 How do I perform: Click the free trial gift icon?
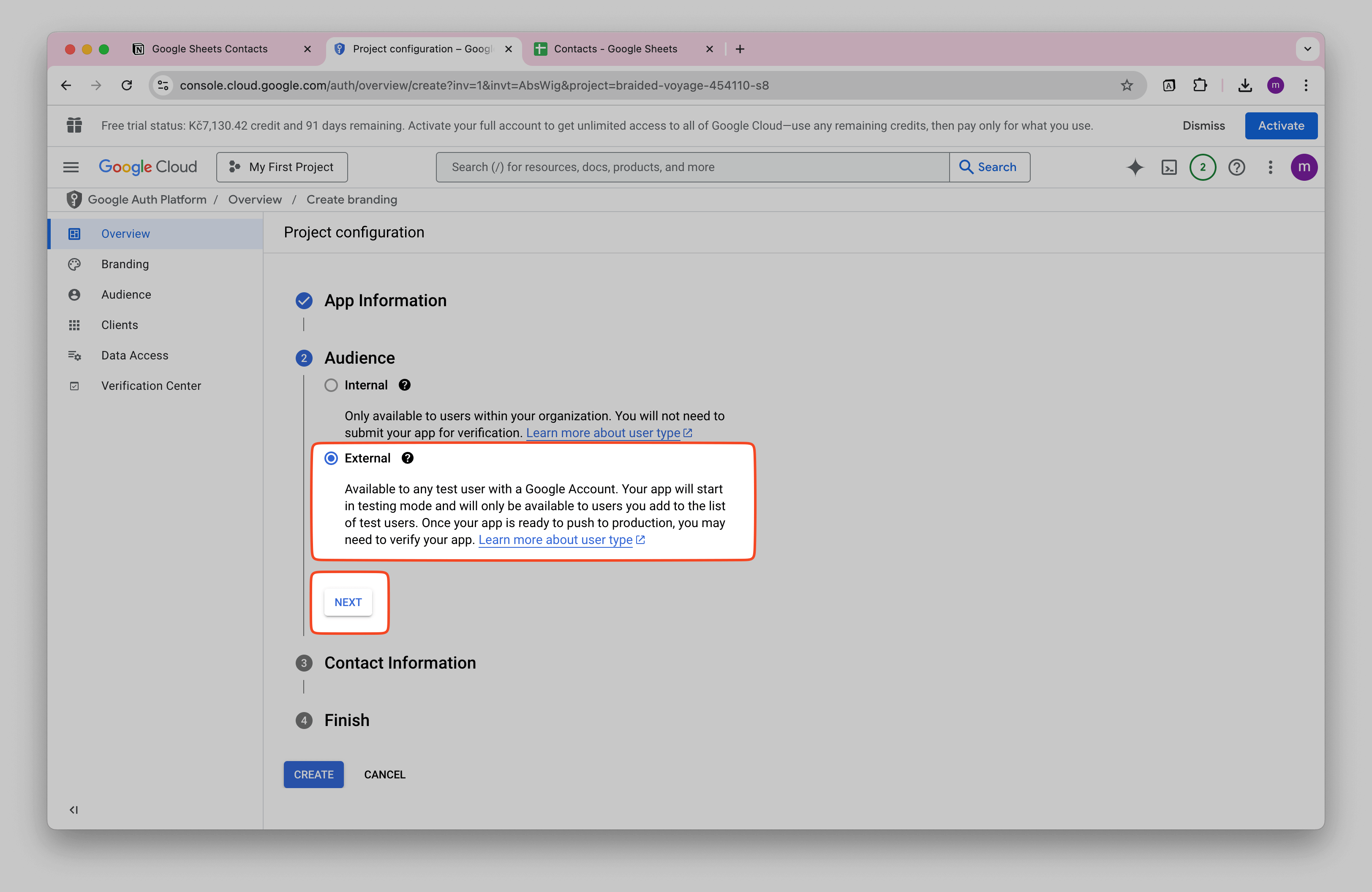[x=74, y=125]
